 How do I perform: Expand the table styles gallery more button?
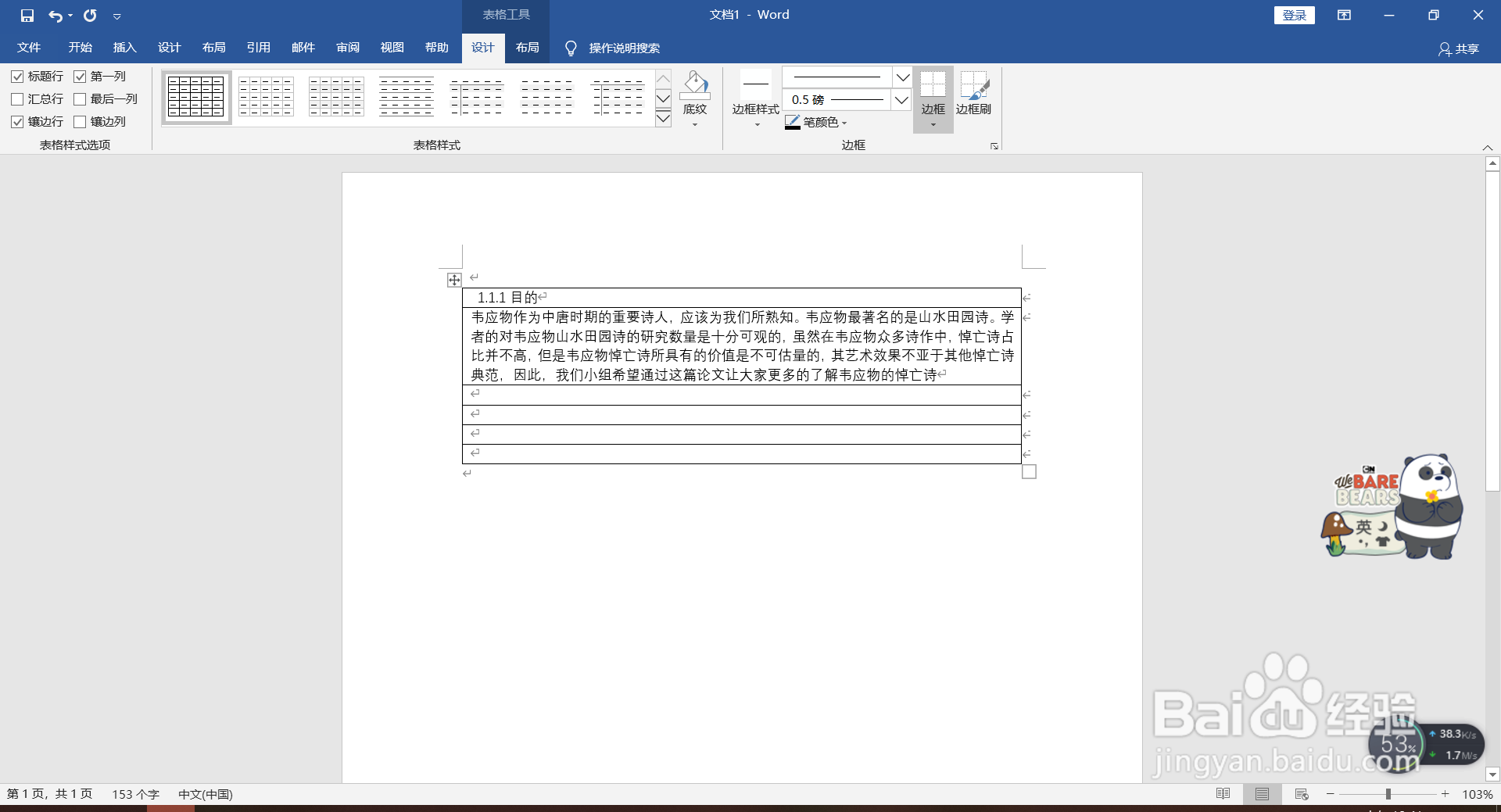[663, 117]
